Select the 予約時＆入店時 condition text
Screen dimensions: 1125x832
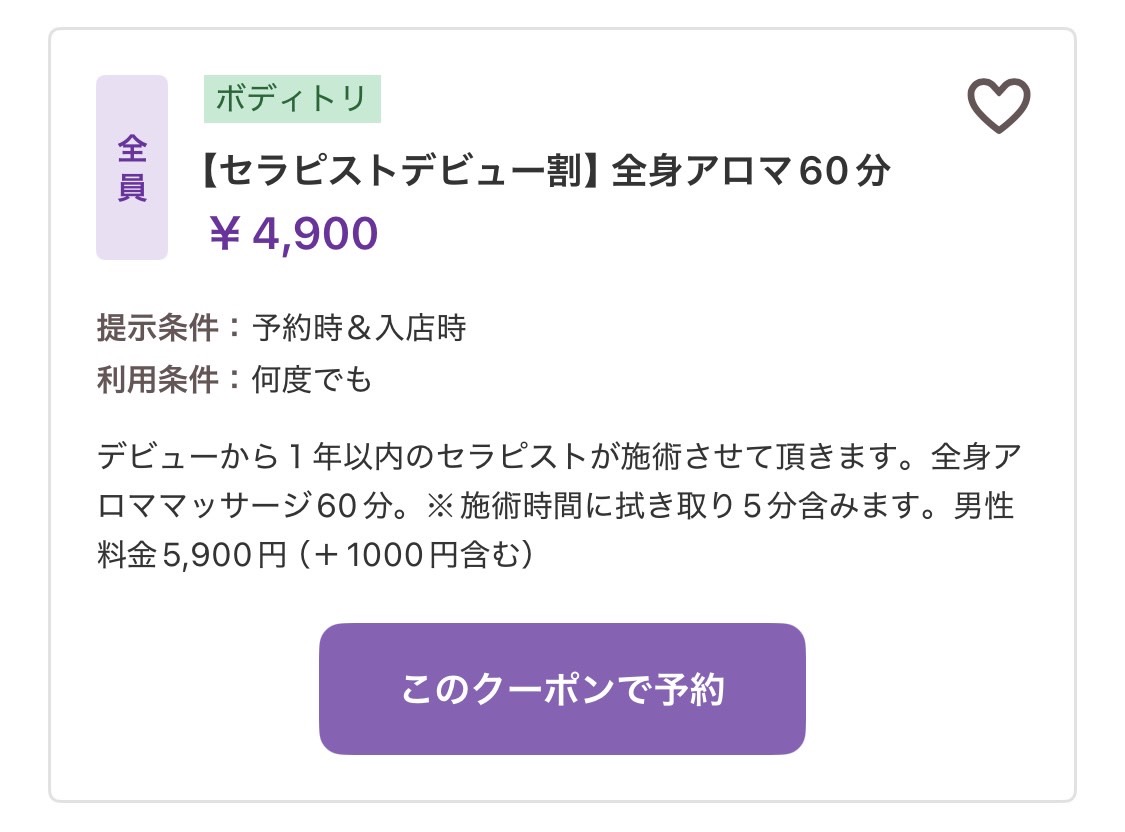click(x=358, y=328)
